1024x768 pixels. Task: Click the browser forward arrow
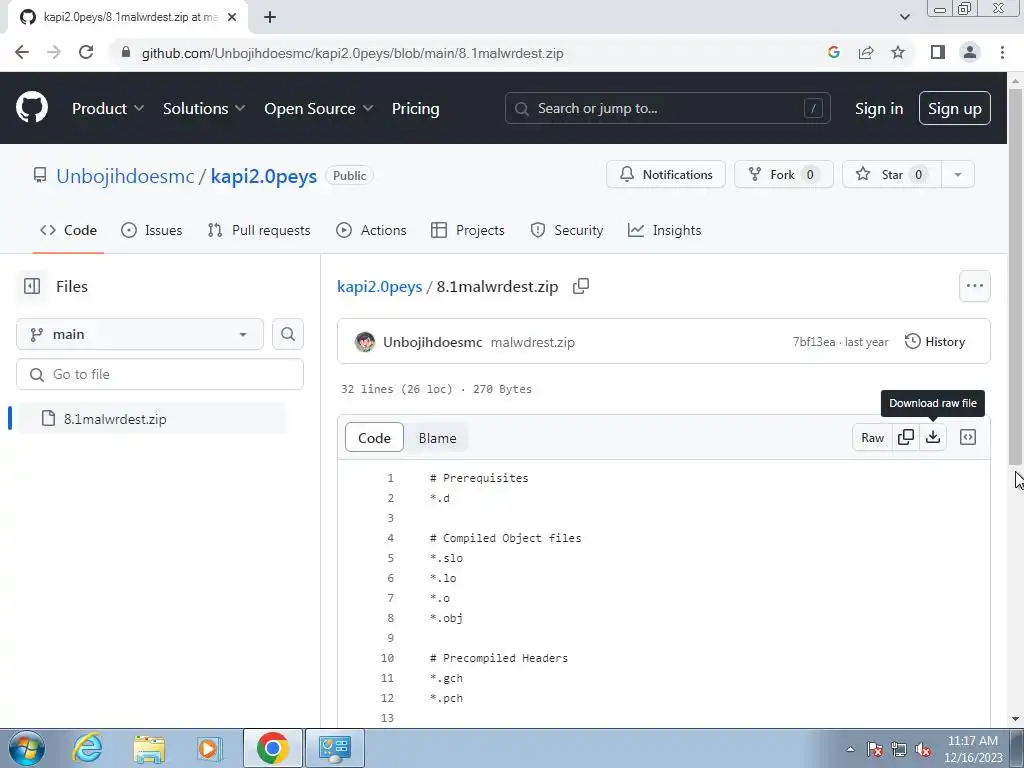(x=54, y=53)
